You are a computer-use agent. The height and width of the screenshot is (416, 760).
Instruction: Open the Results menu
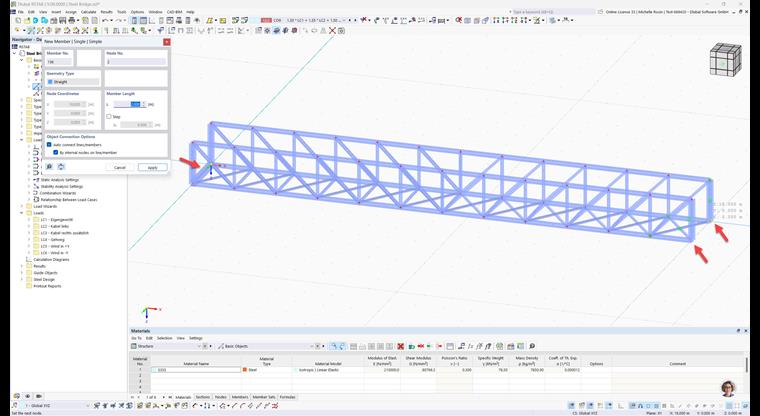point(107,12)
